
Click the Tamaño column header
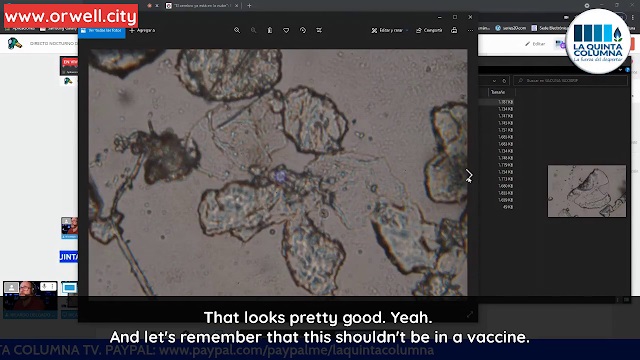click(498, 92)
